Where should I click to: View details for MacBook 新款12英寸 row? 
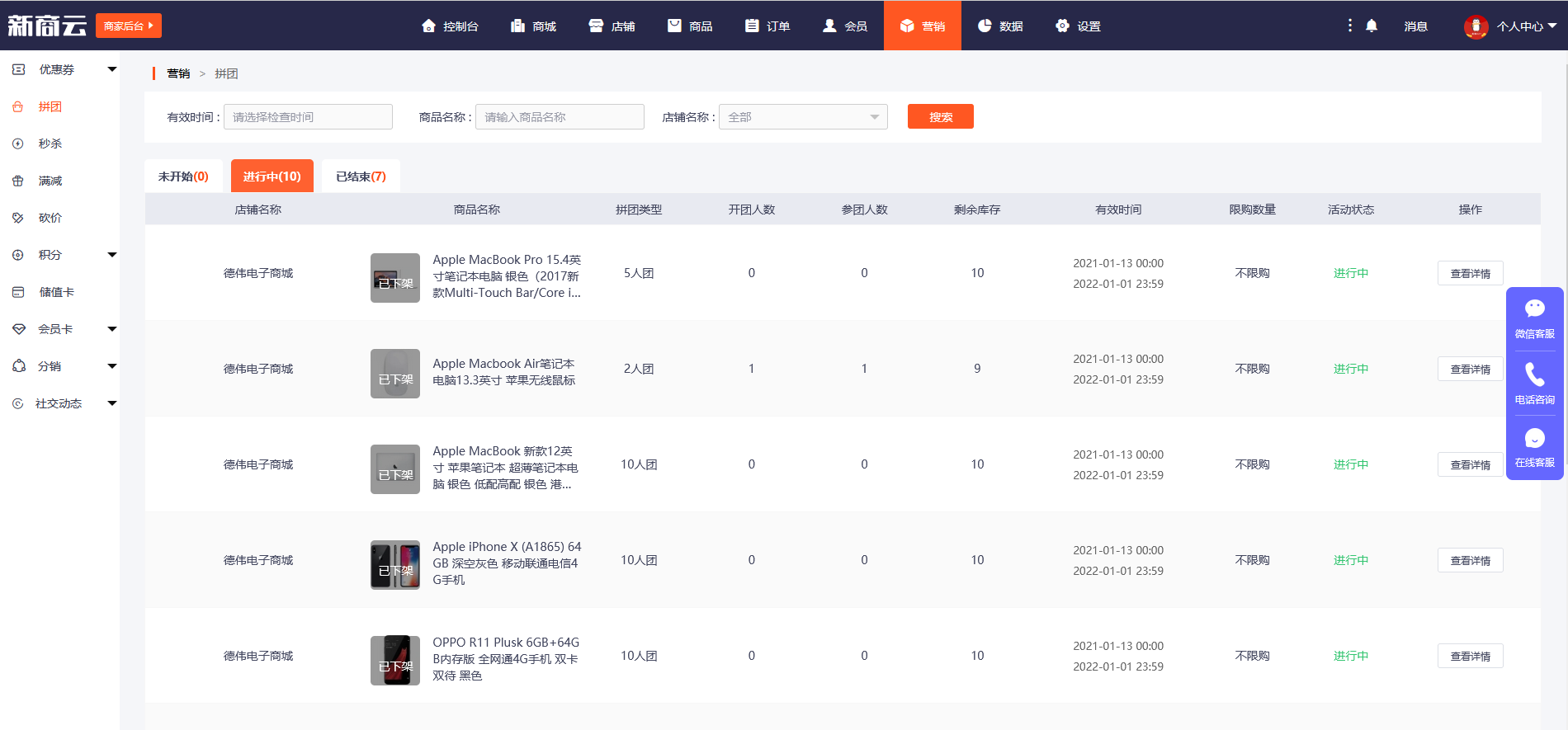coord(1471,464)
